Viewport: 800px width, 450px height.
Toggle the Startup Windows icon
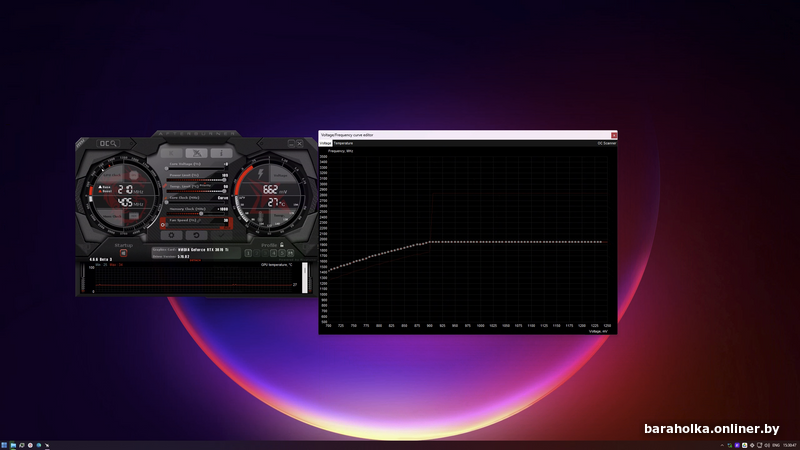tap(123, 253)
